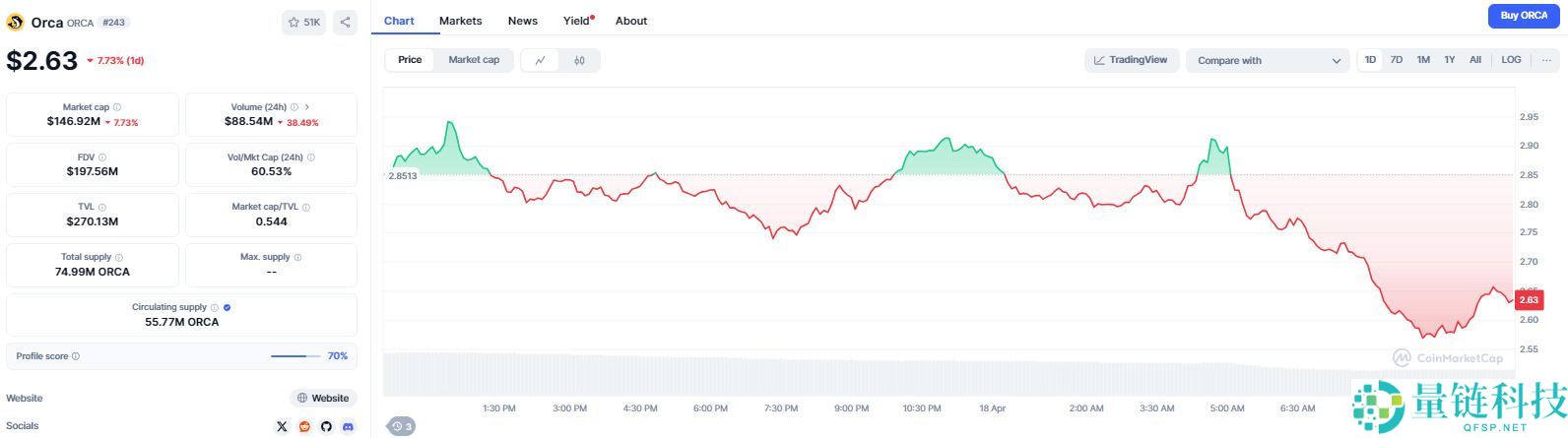Open the Website link button
The width and height of the screenshot is (1568, 438).
point(323,399)
